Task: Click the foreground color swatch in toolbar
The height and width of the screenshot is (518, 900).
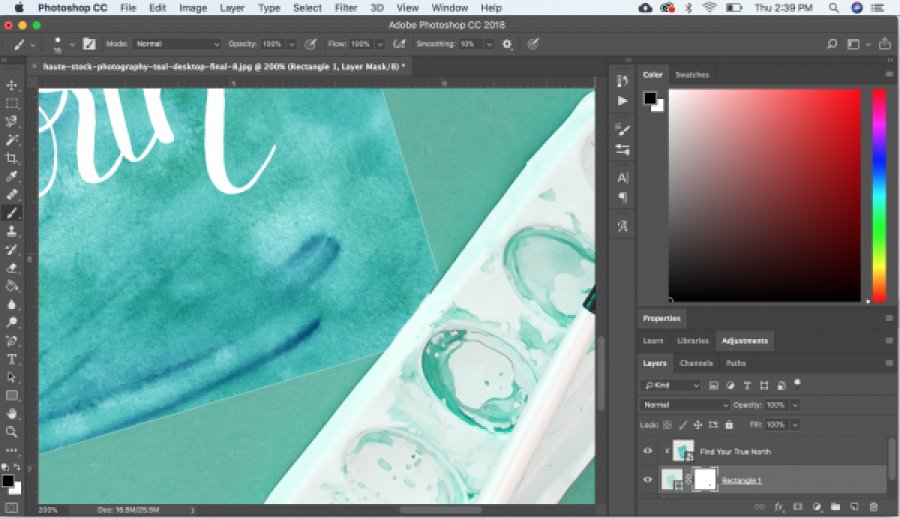Action: pyautogui.click(x=8, y=481)
